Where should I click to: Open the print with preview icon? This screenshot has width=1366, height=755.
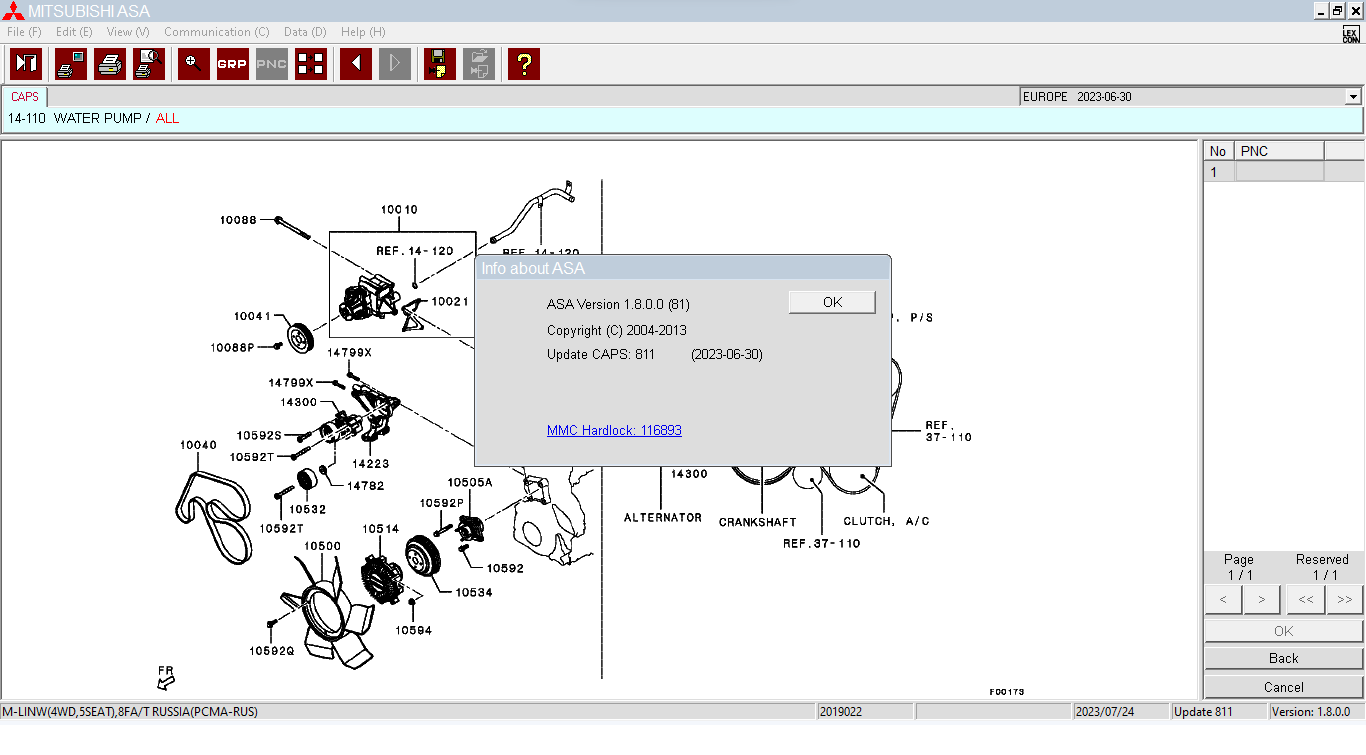click(149, 64)
